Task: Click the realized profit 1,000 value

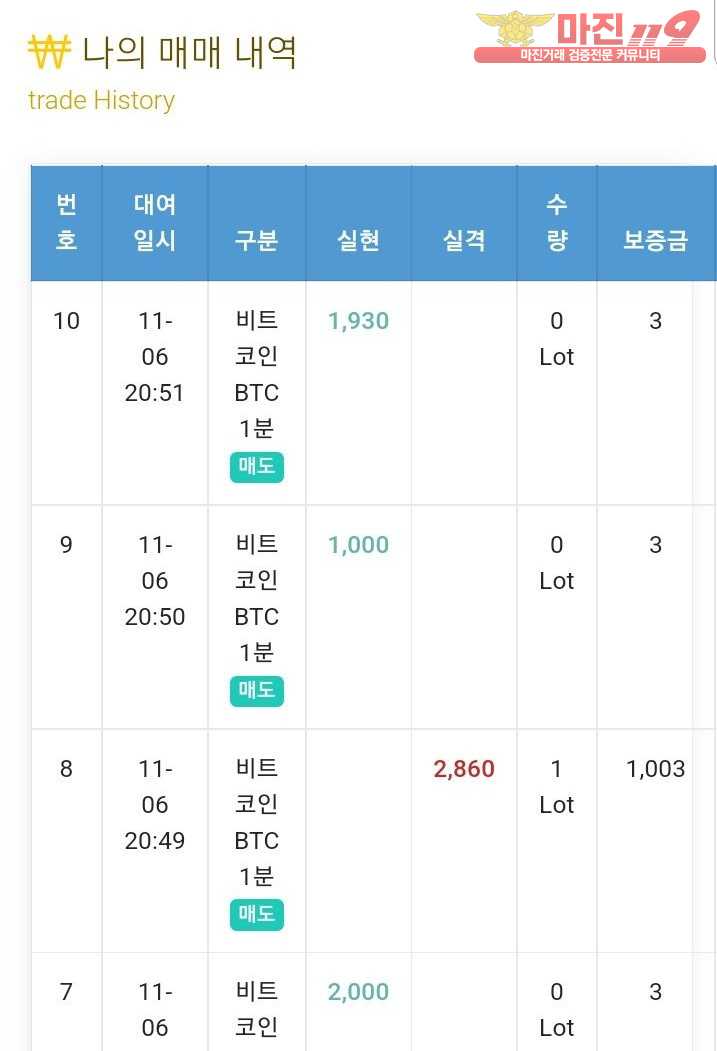Action: coord(358,545)
